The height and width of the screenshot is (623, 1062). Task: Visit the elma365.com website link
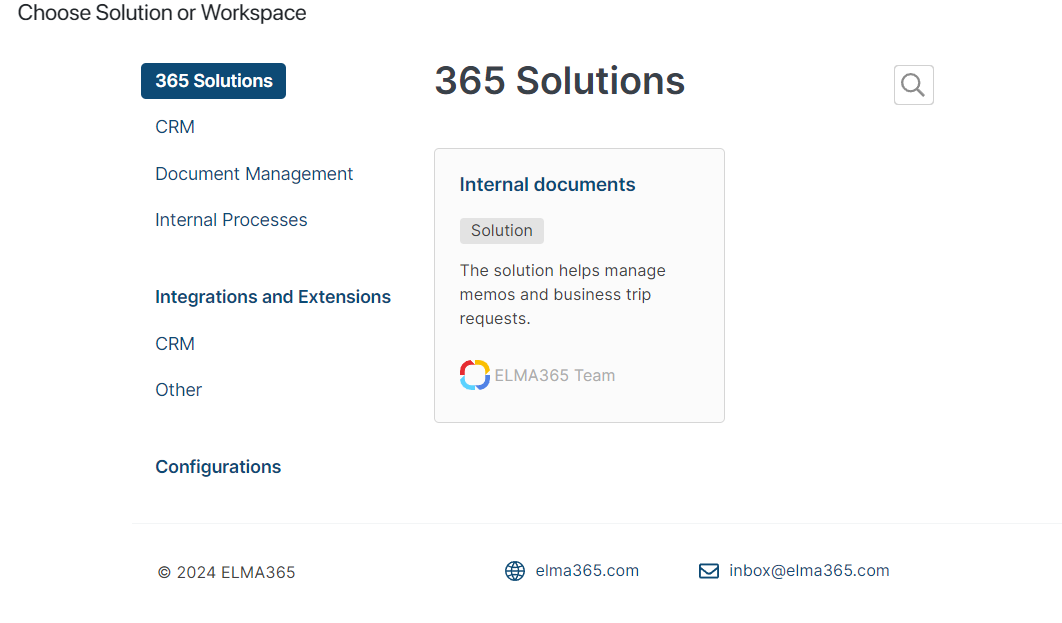pos(587,570)
